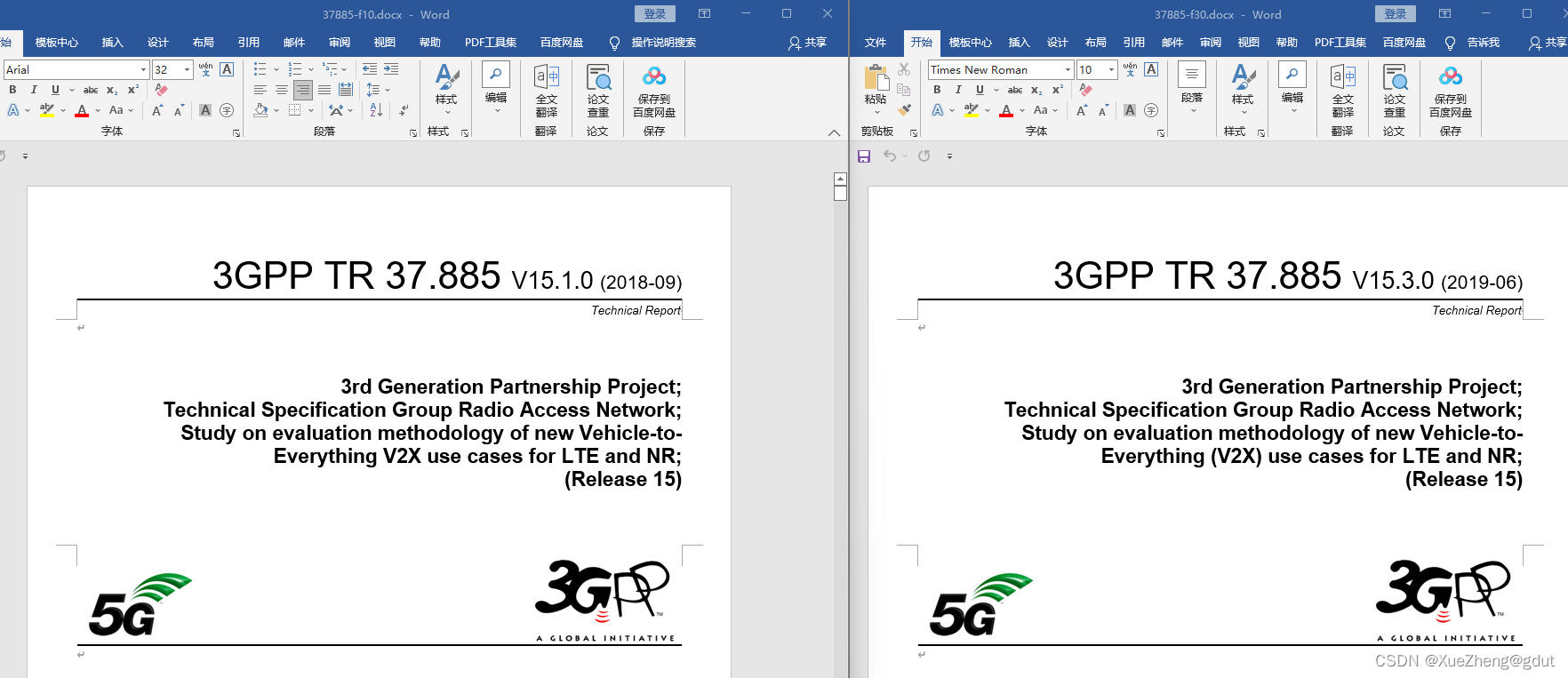
Task: Decrease indent in f10 window
Action: (x=370, y=69)
